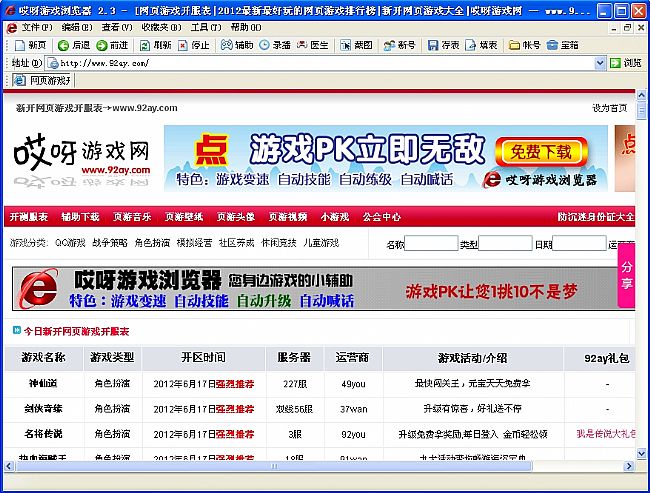Click the vertical scrollbar up arrow

[x=641, y=96]
